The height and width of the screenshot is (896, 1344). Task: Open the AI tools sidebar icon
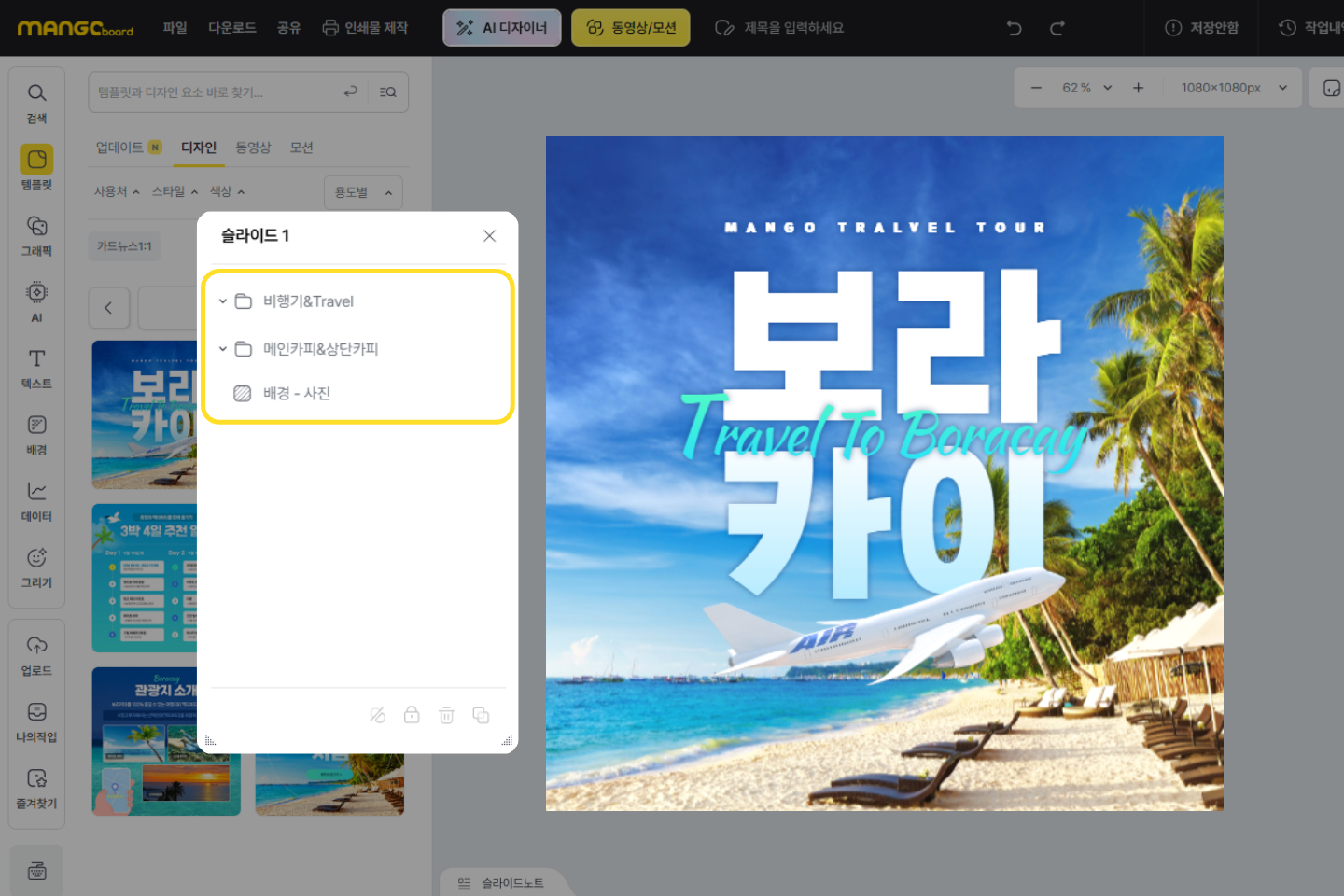(36, 301)
